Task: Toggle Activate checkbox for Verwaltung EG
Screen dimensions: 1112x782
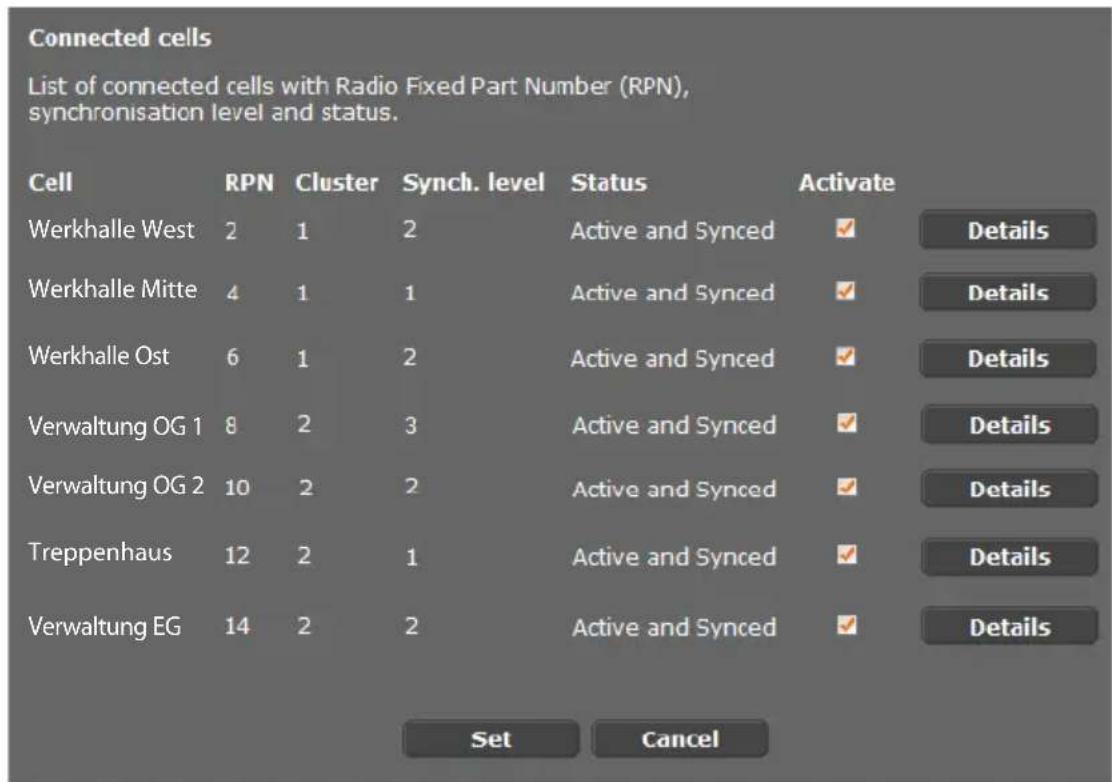Action: [847, 625]
